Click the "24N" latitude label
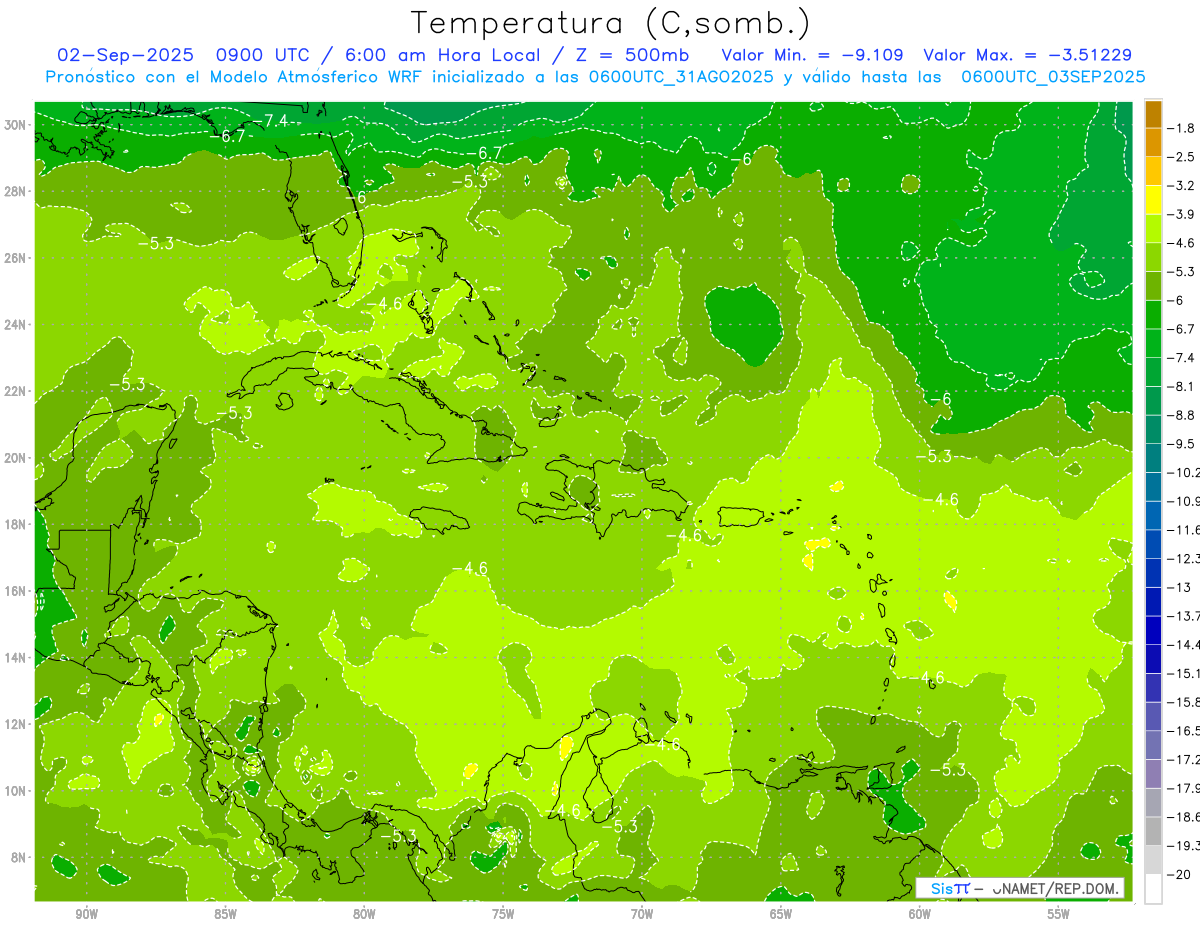This screenshot has width=1200, height=927. 15,325
